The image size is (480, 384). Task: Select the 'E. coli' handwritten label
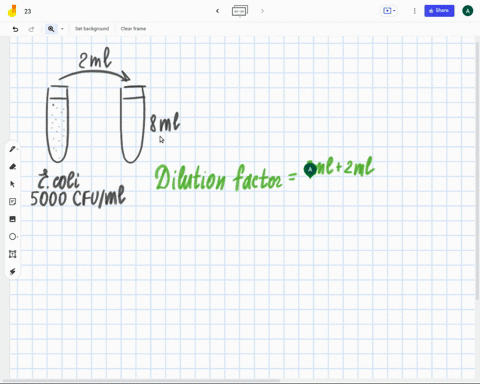59,180
